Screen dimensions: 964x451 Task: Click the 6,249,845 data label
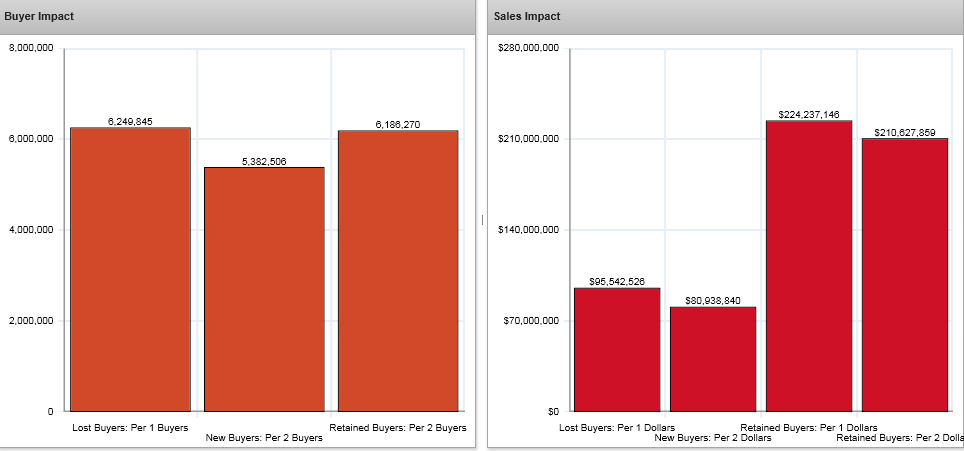click(130, 121)
